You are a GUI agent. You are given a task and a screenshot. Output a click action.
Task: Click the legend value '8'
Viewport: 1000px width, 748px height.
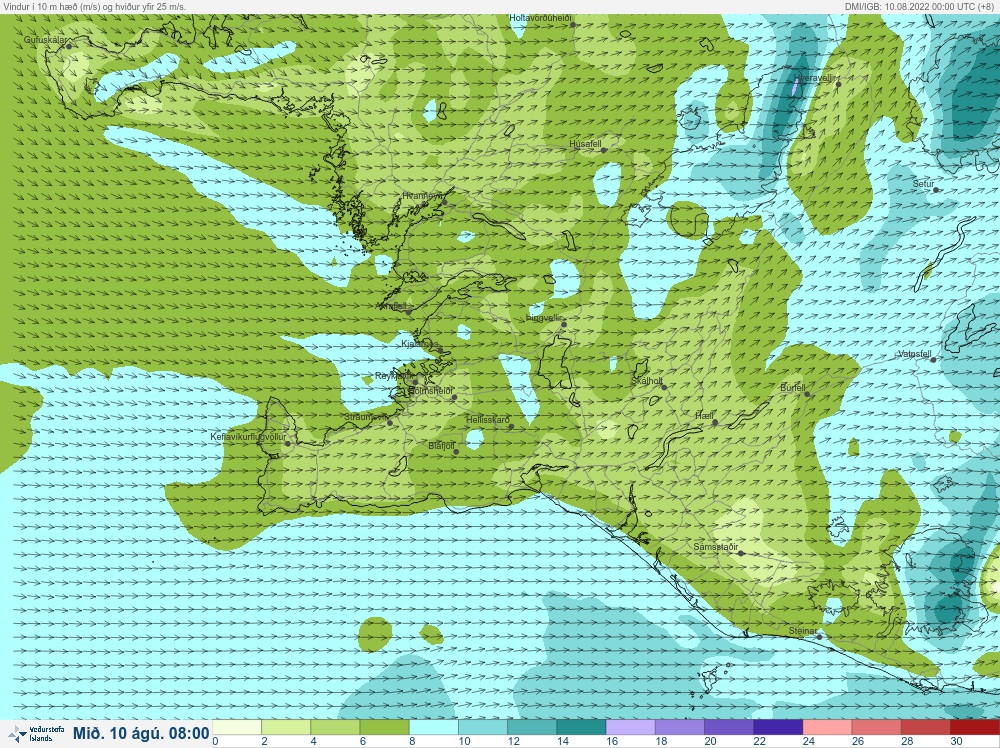[x=412, y=741]
